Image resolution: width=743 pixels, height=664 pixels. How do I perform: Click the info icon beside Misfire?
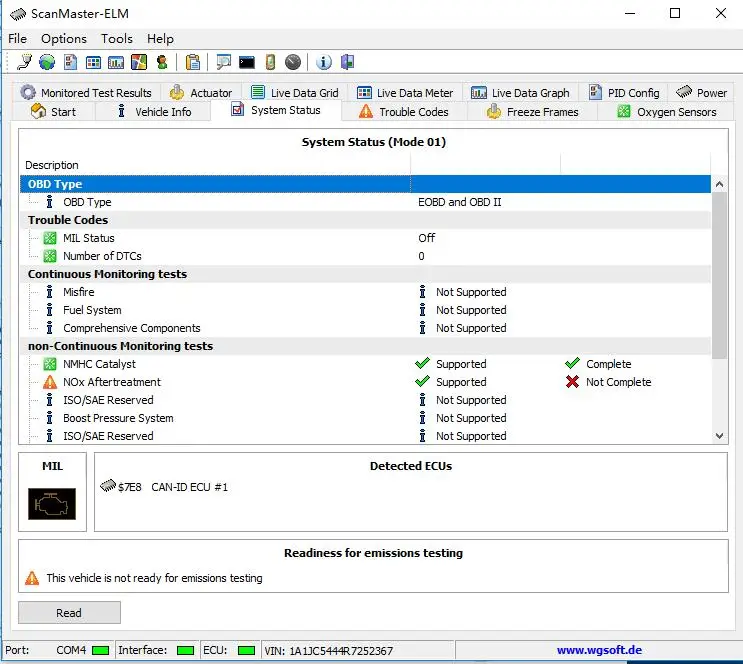tap(49, 291)
